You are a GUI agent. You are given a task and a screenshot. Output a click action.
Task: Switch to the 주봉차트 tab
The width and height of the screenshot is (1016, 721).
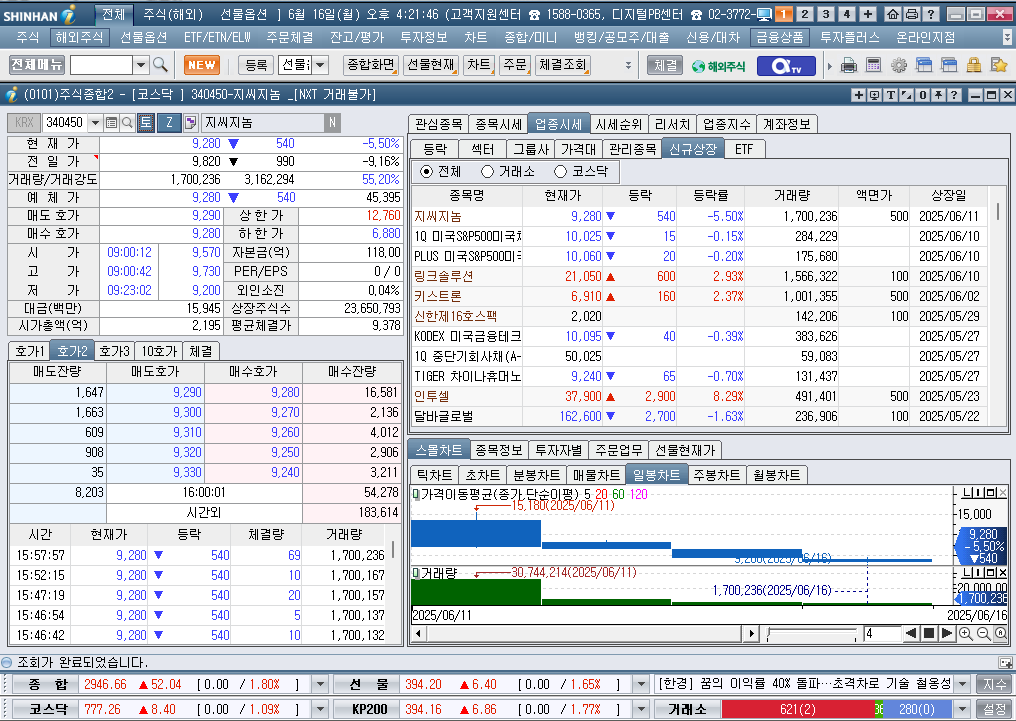[x=717, y=475]
